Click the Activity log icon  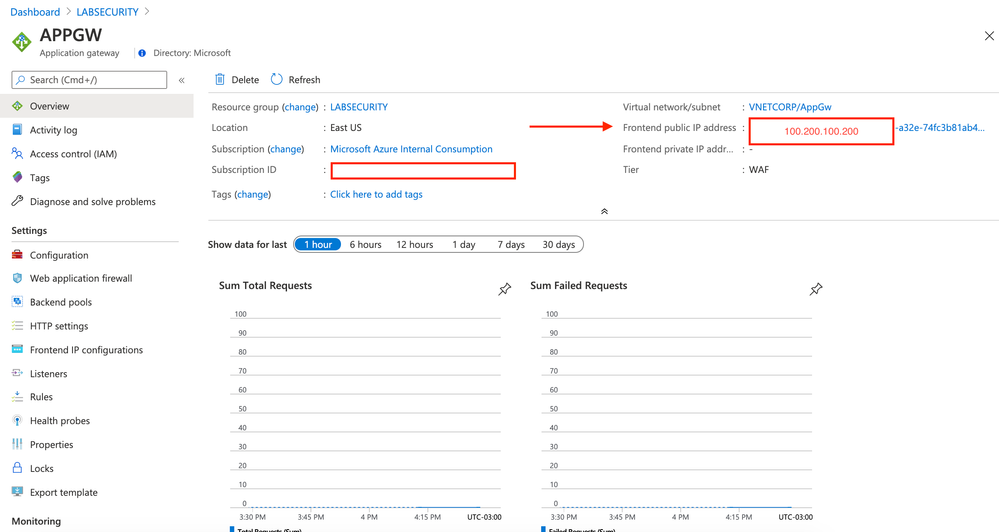point(17,130)
